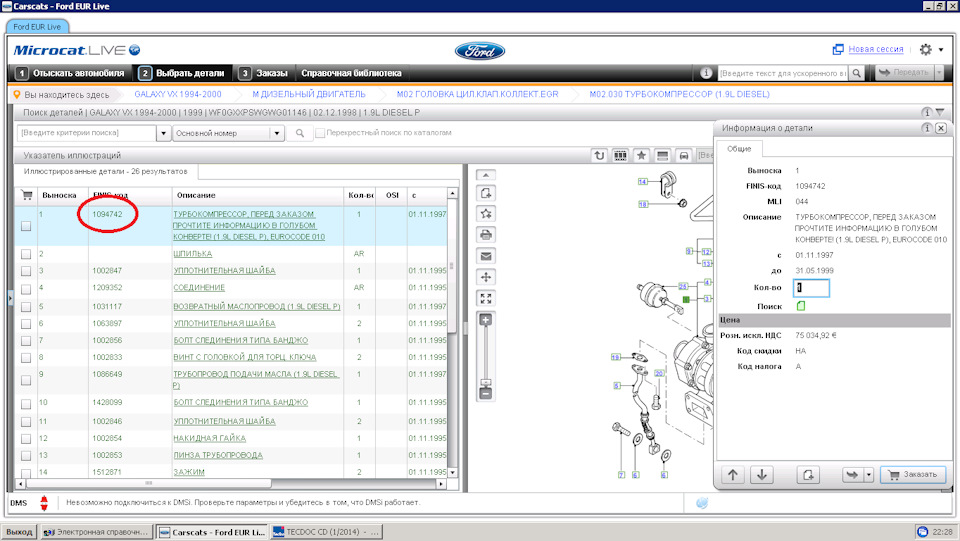Image resolution: width=960 pixels, height=541 pixels.
Task: Tick the checkbox for part 1063897
Action: tap(26, 324)
